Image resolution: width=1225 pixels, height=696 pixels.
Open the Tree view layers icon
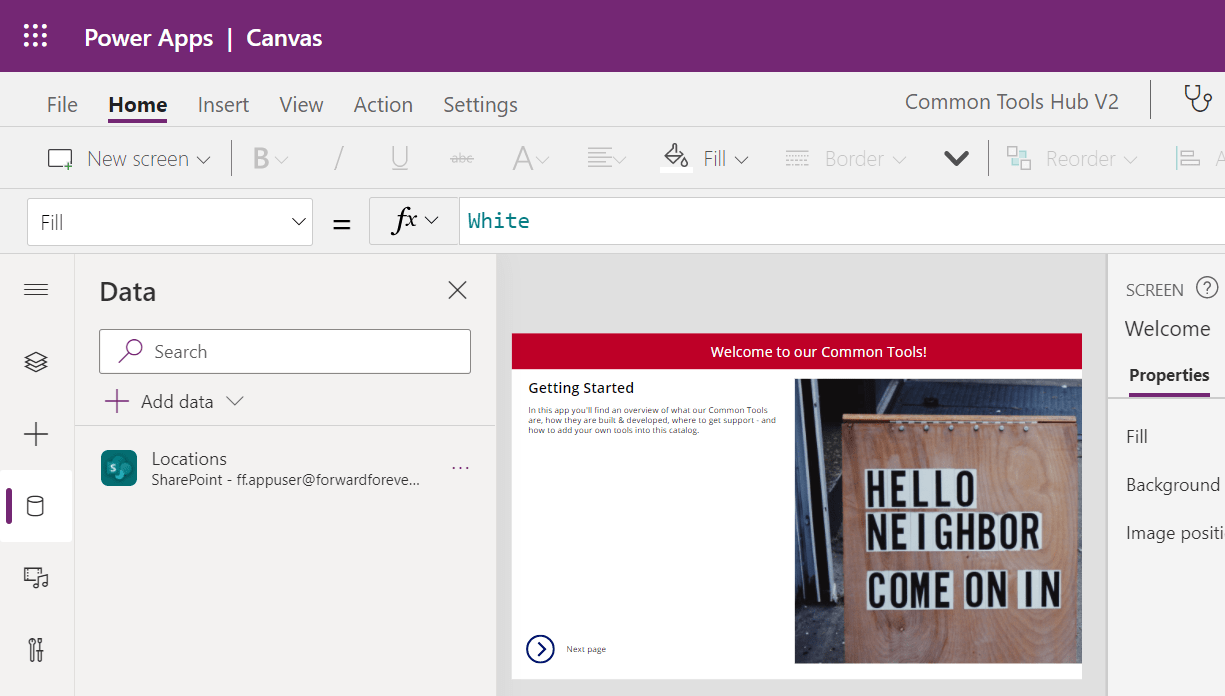click(x=36, y=362)
